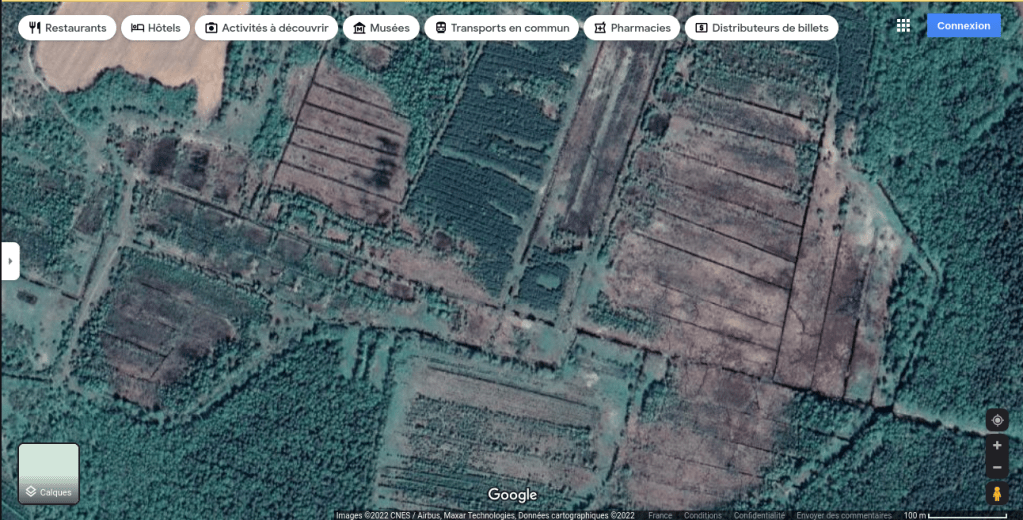The width and height of the screenshot is (1023, 520).
Task: Show Hôtels nearby
Action: (x=155, y=28)
